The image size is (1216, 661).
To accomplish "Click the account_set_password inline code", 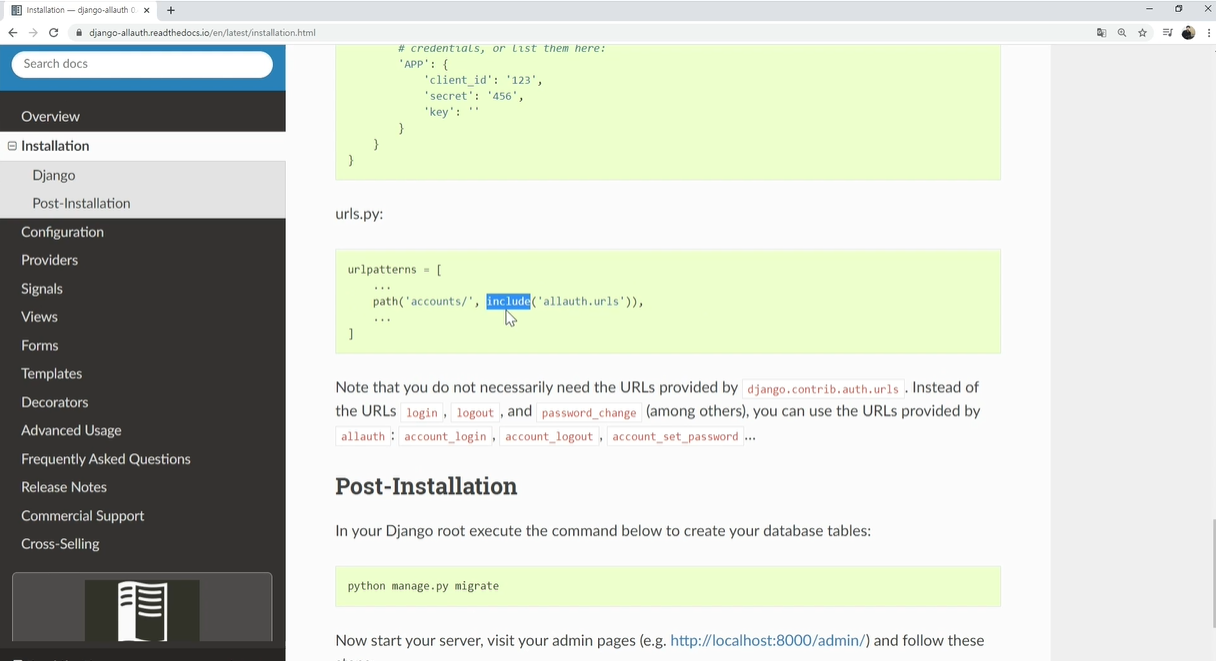I will pos(675,437).
